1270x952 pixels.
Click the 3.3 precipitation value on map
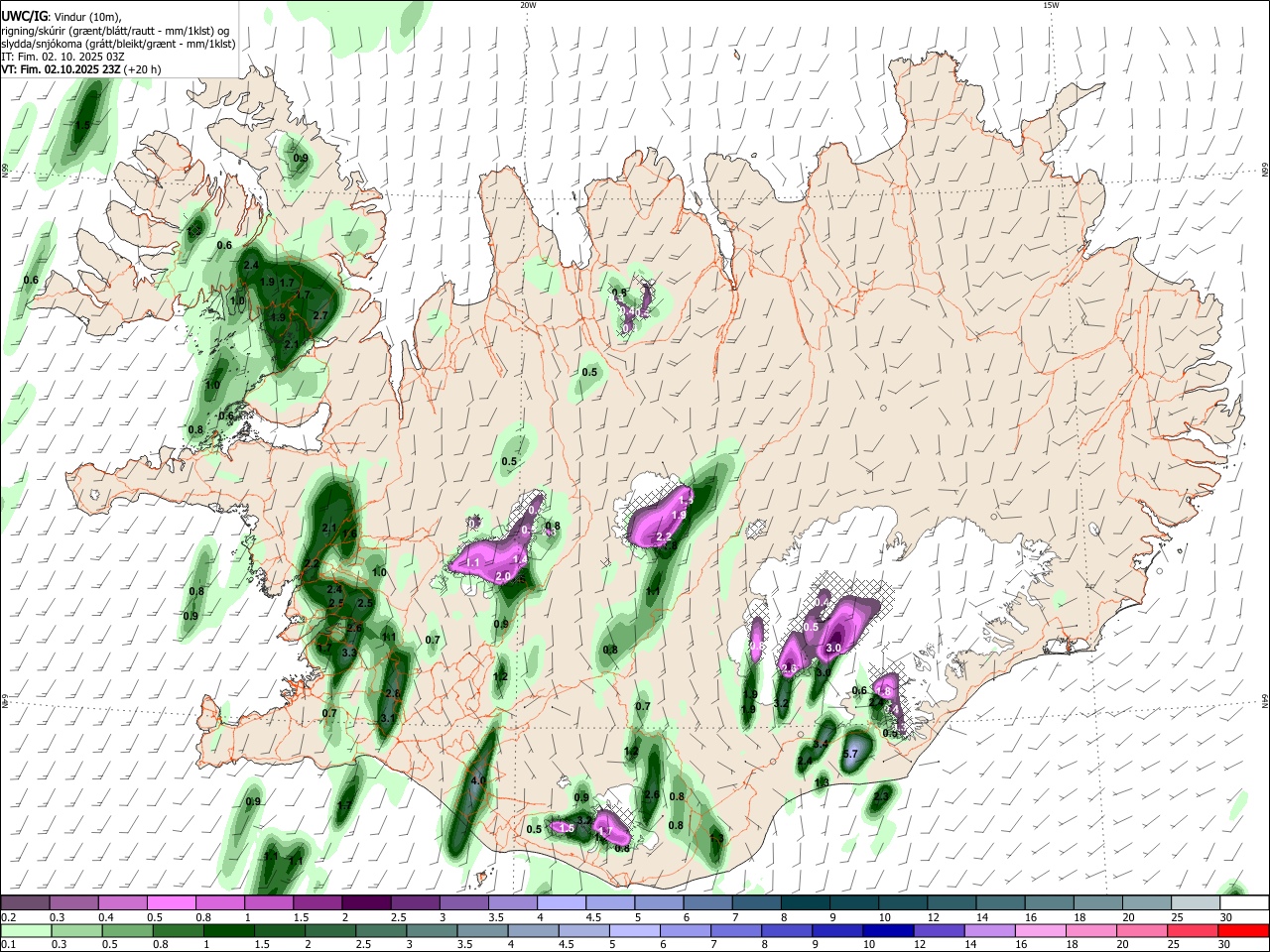pyautogui.click(x=349, y=653)
